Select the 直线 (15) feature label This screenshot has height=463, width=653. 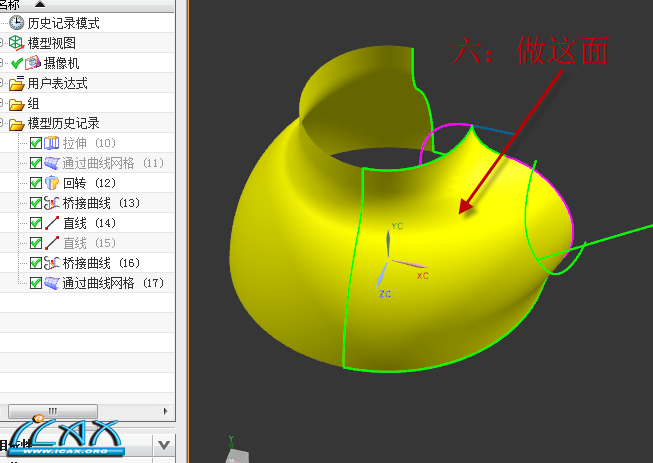[89, 243]
